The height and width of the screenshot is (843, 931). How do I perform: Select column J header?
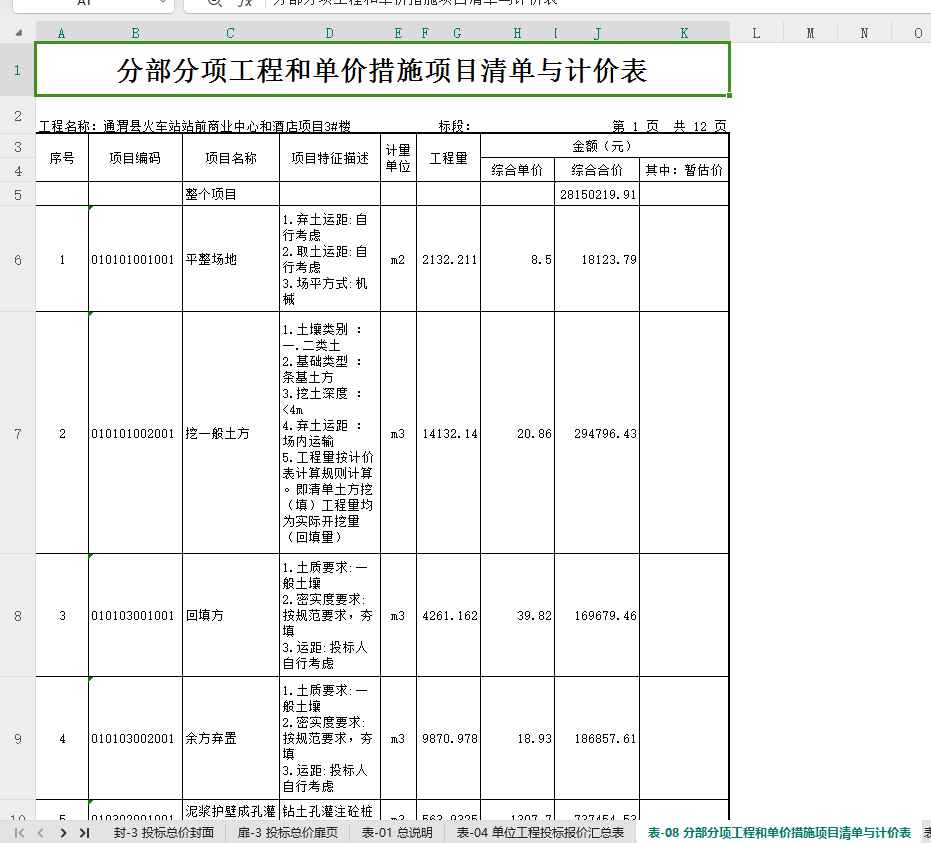coord(597,33)
